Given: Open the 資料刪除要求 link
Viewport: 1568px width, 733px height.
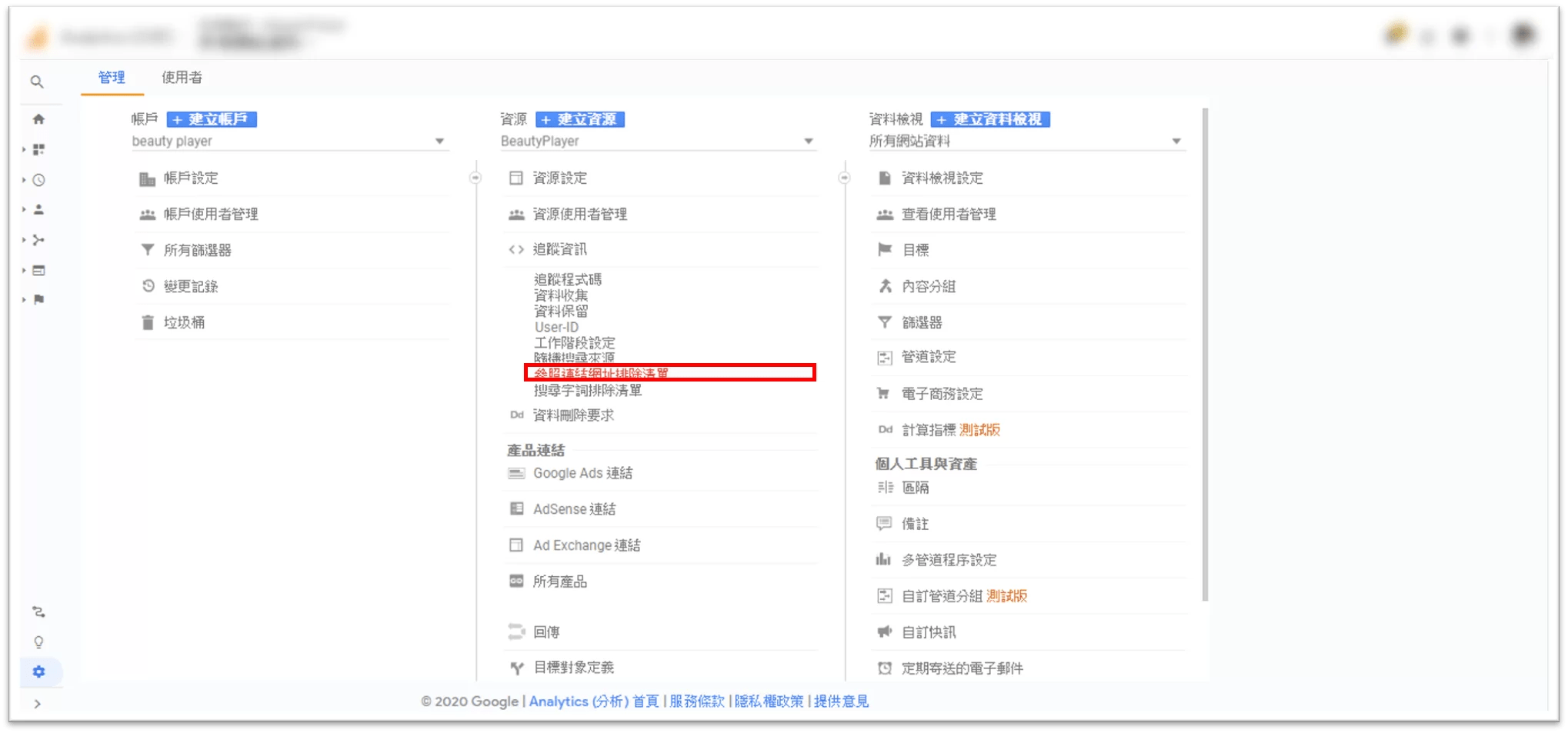Looking at the screenshot, I should click(573, 415).
